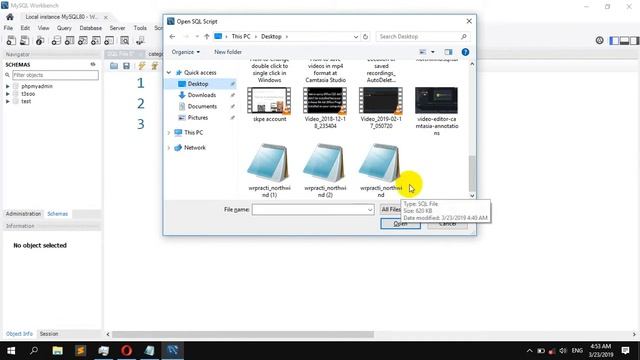Open the view options dropdown arrow
Screen dimensions: 640x360
(x=433, y=52)
